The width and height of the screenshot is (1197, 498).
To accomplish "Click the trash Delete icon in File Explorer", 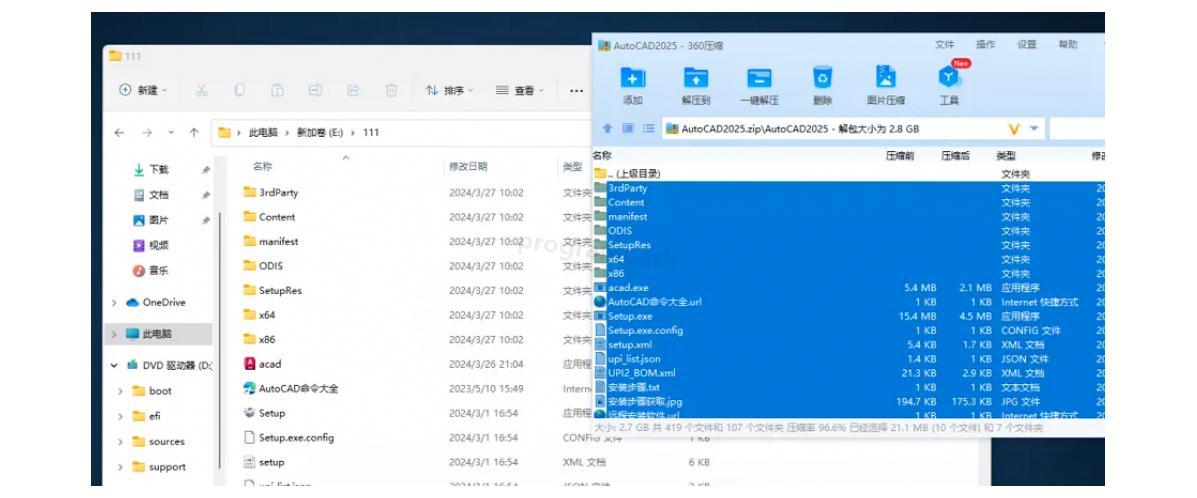I will click(x=391, y=90).
